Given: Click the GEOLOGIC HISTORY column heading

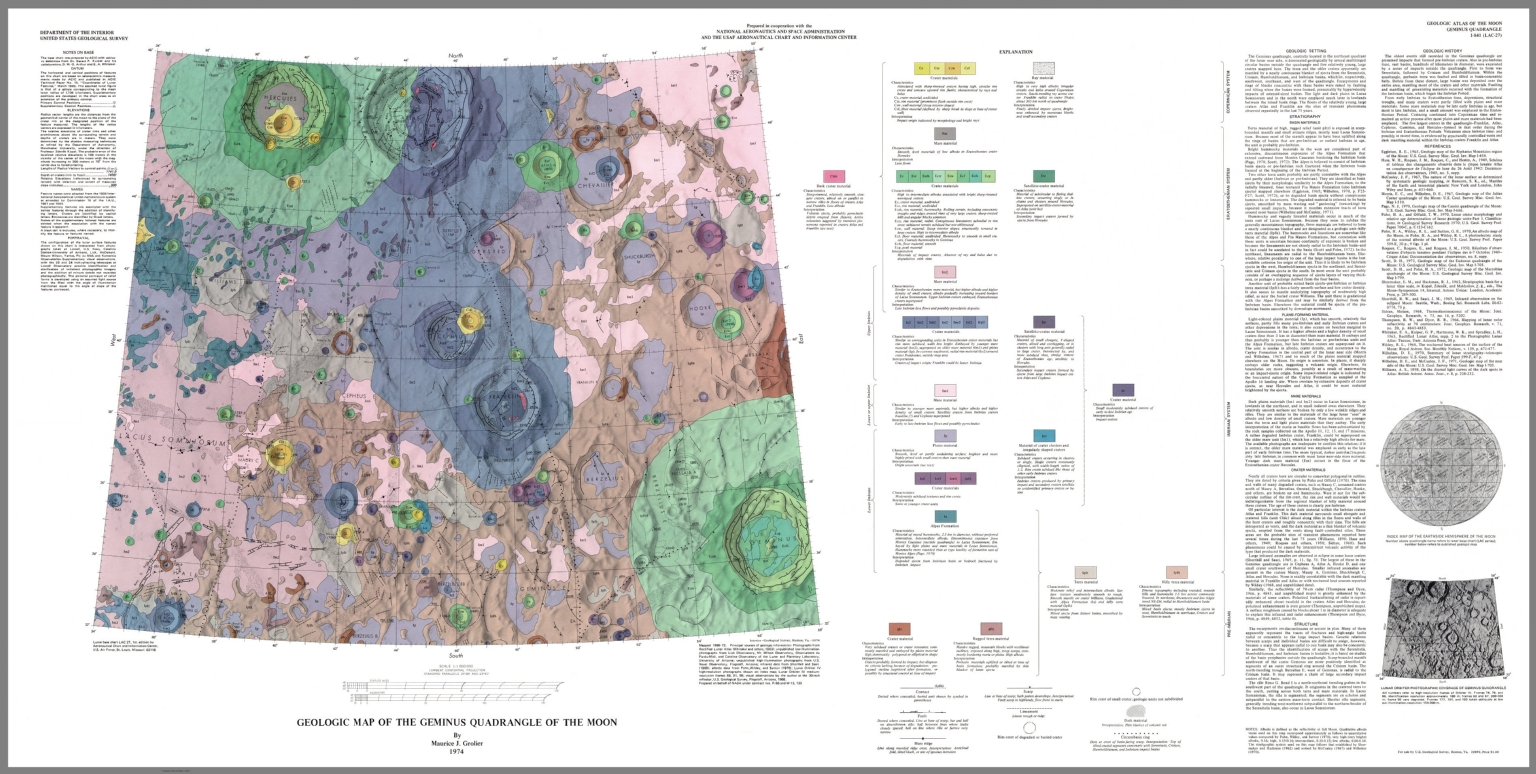Looking at the screenshot, I should click(1443, 51).
